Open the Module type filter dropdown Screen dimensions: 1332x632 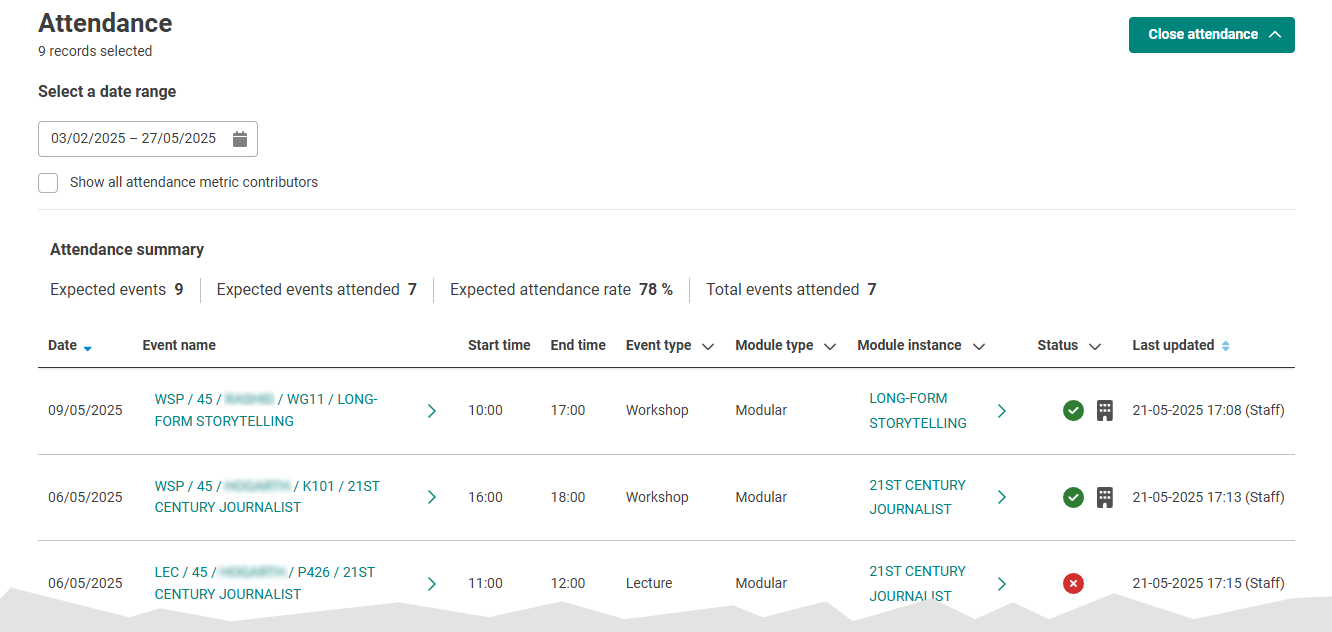tap(829, 346)
